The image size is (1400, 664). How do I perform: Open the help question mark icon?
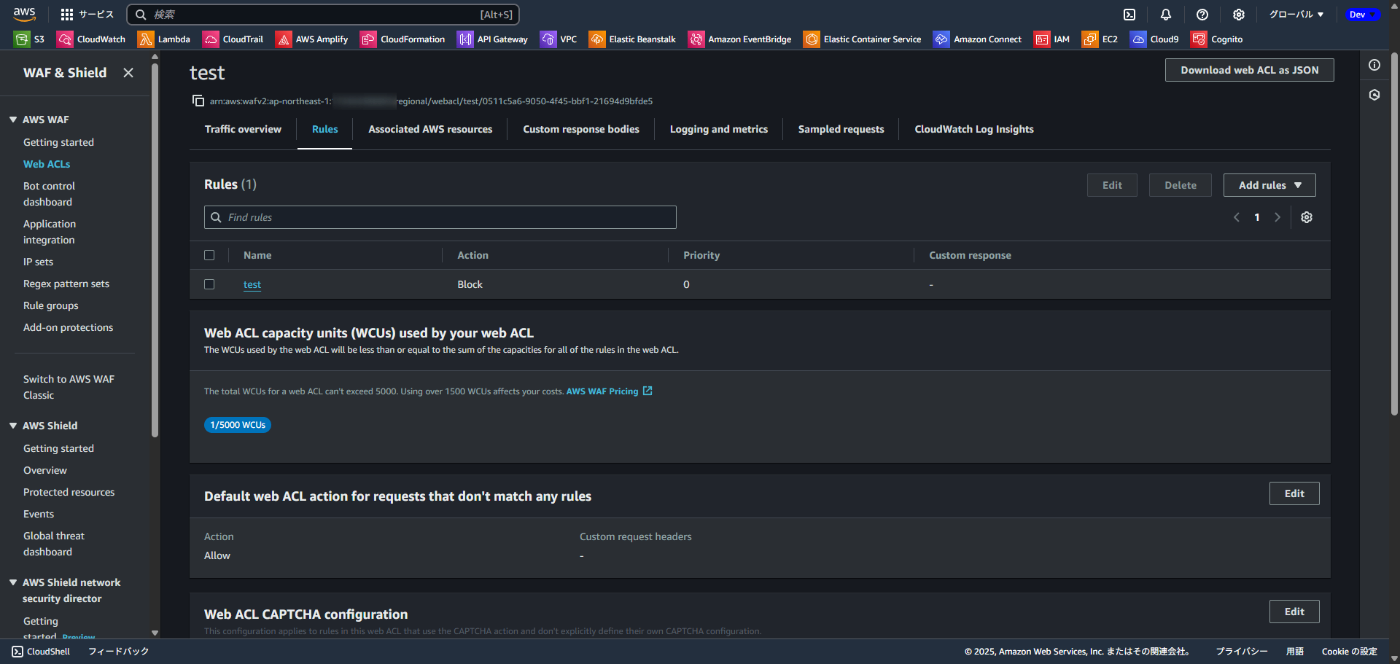coord(1202,15)
